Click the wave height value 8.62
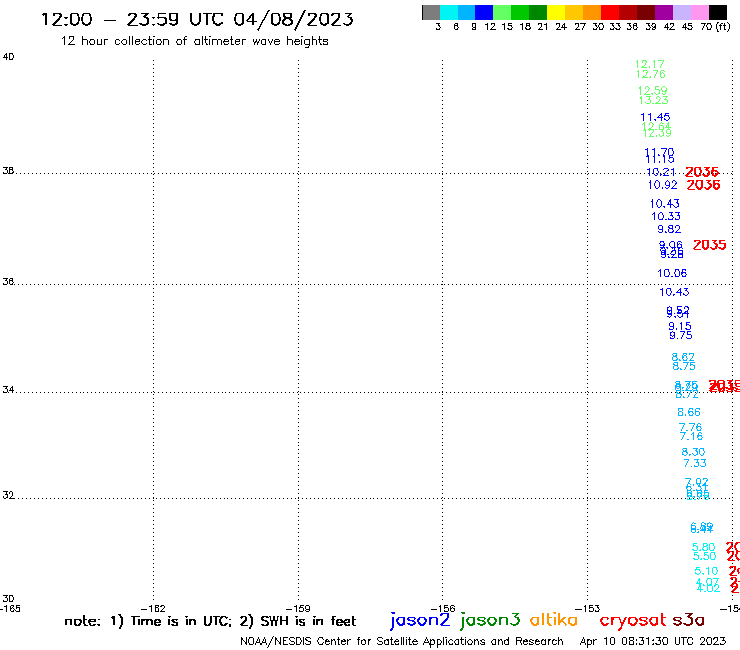740x650 pixels. 683,357
